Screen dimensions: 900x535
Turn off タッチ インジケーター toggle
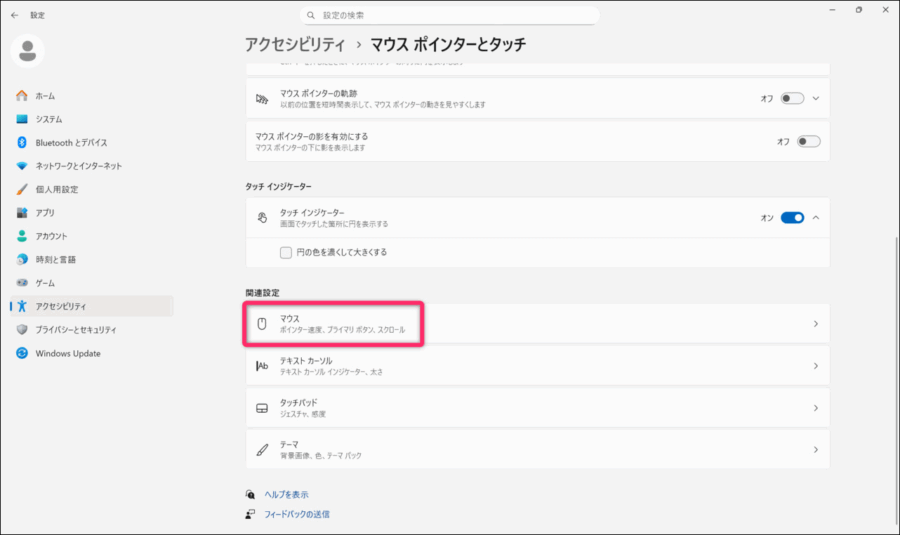[792, 218]
